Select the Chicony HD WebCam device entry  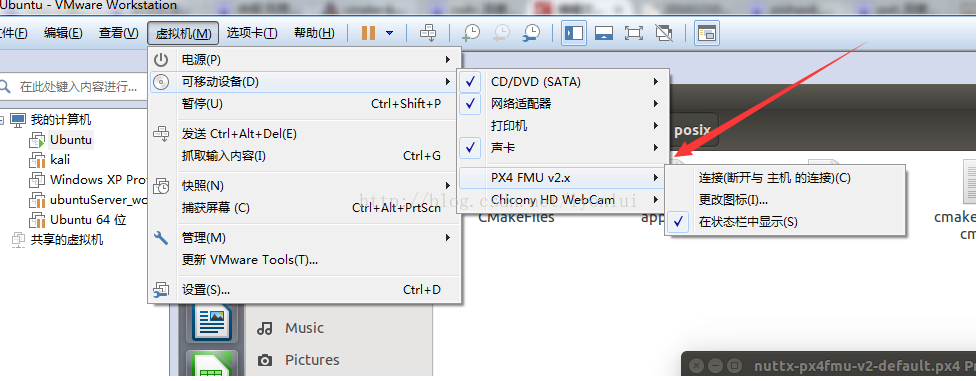(x=563, y=200)
